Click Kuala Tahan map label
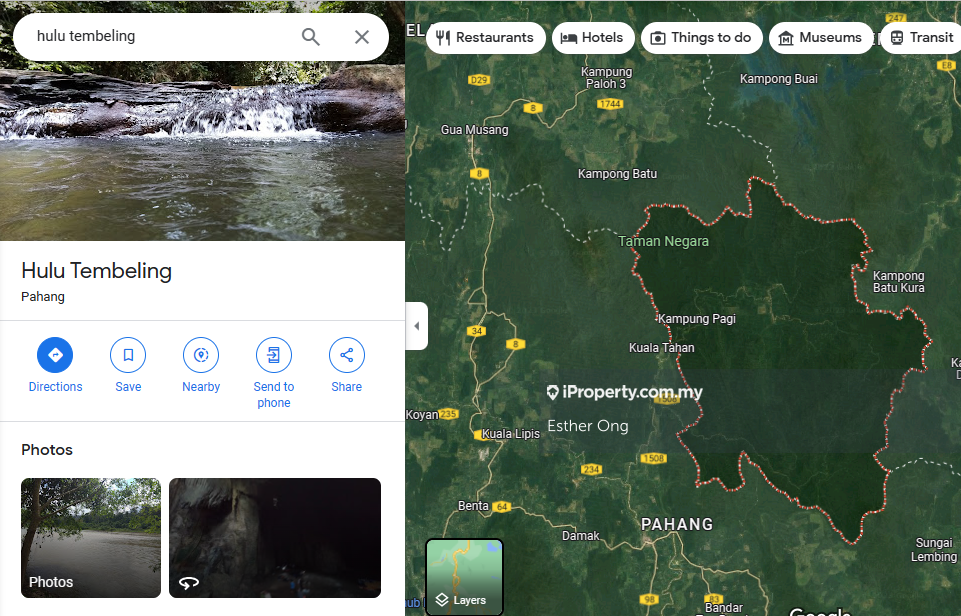961x616 pixels. [661, 348]
